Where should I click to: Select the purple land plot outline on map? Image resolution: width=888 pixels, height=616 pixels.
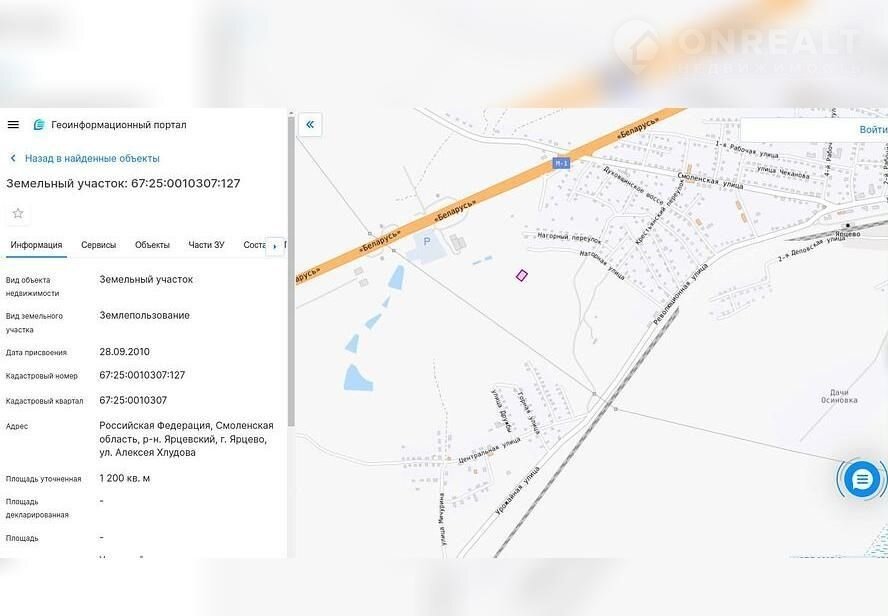tap(521, 275)
